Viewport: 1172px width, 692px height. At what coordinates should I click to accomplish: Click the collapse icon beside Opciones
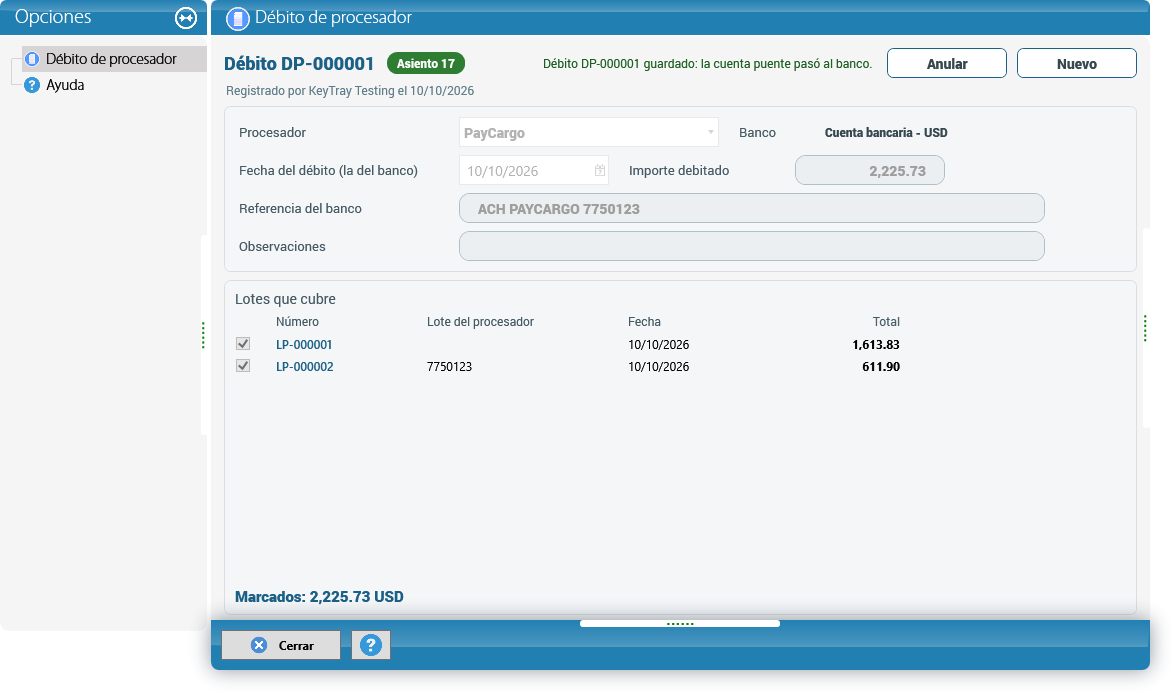[x=185, y=18]
